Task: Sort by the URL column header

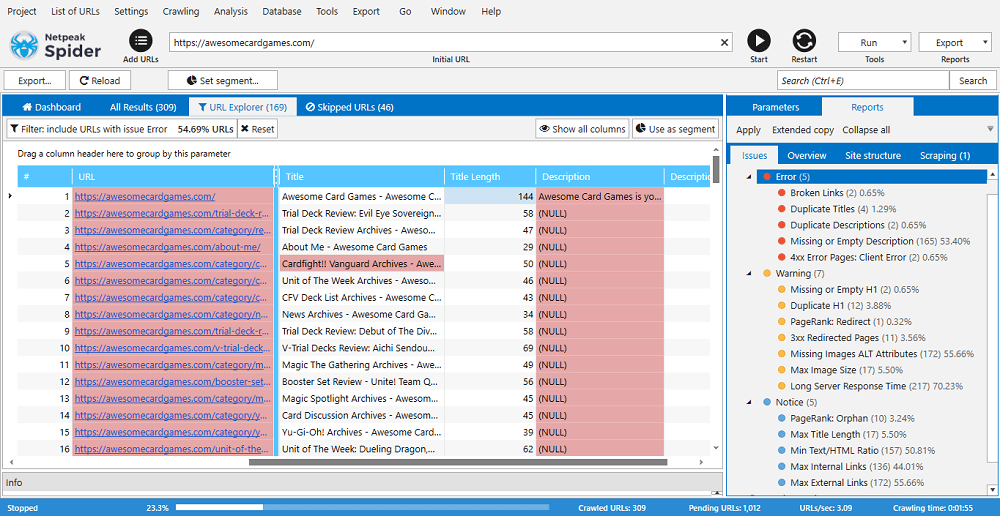Action: pyautogui.click(x=173, y=177)
